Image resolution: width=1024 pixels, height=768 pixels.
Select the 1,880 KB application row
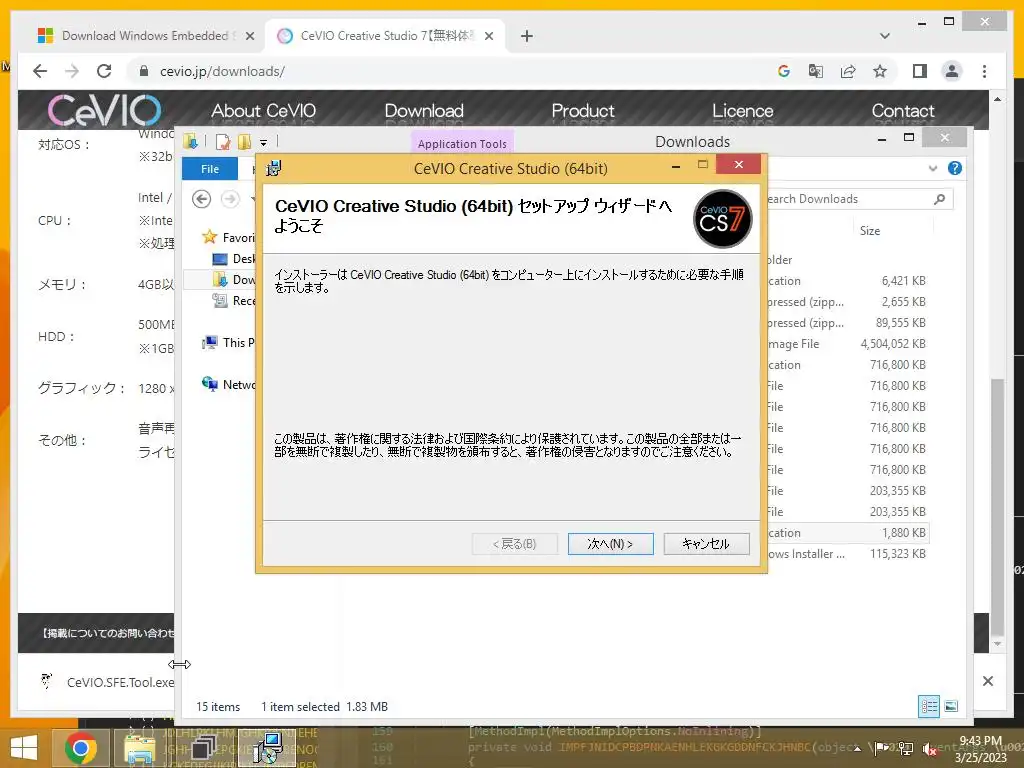point(847,533)
